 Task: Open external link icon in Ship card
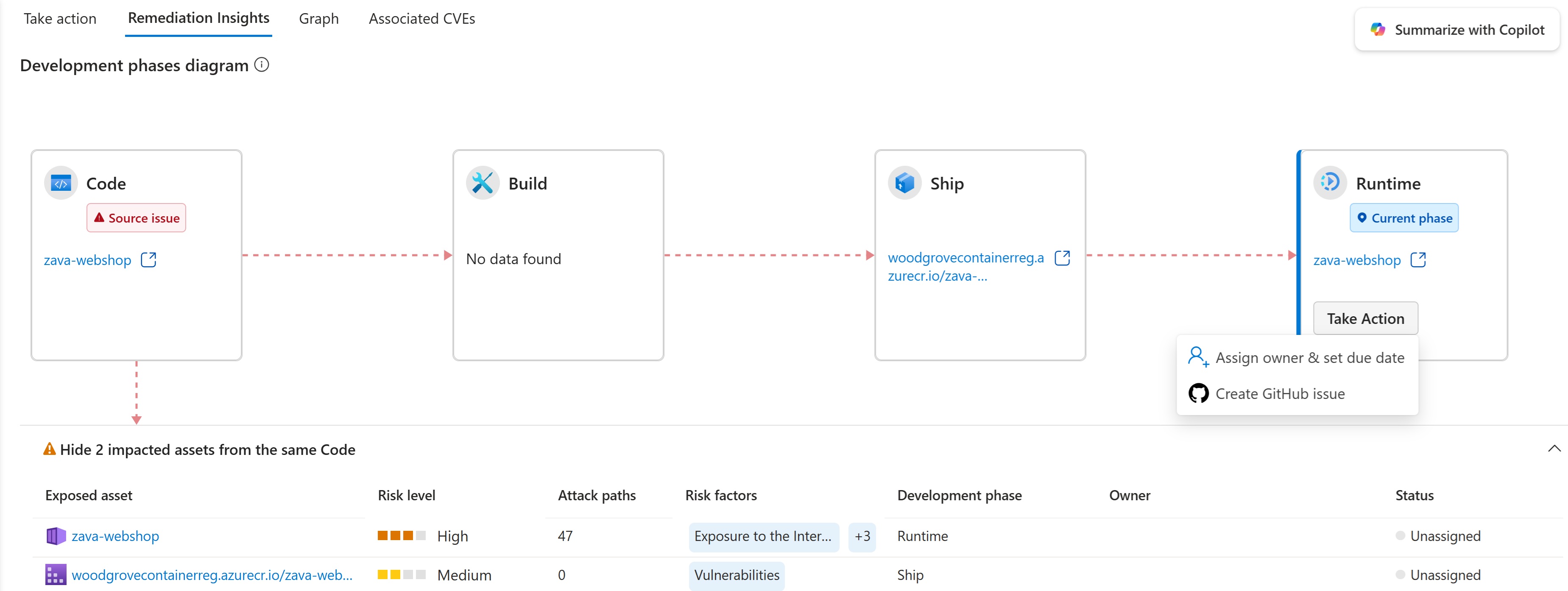[x=1062, y=257]
